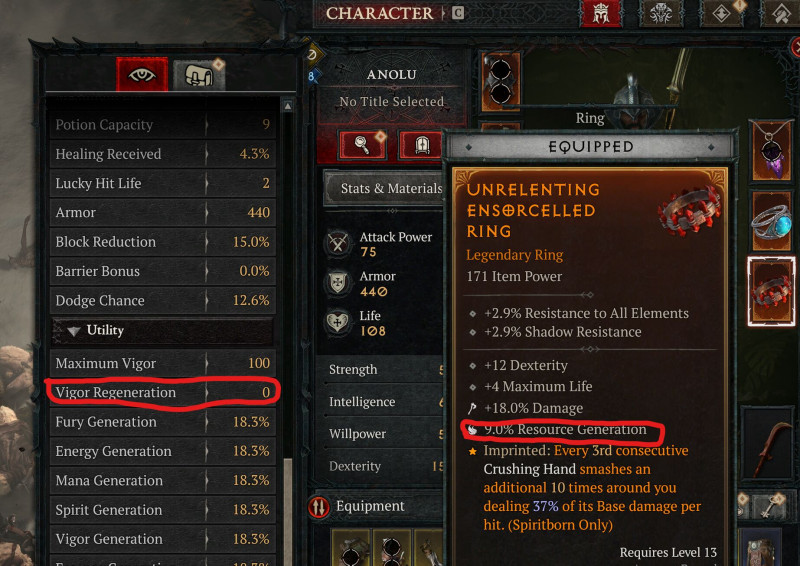This screenshot has width=800, height=566.
Task: Expand the Maximum Vigor stat row
Action: tap(163, 363)
